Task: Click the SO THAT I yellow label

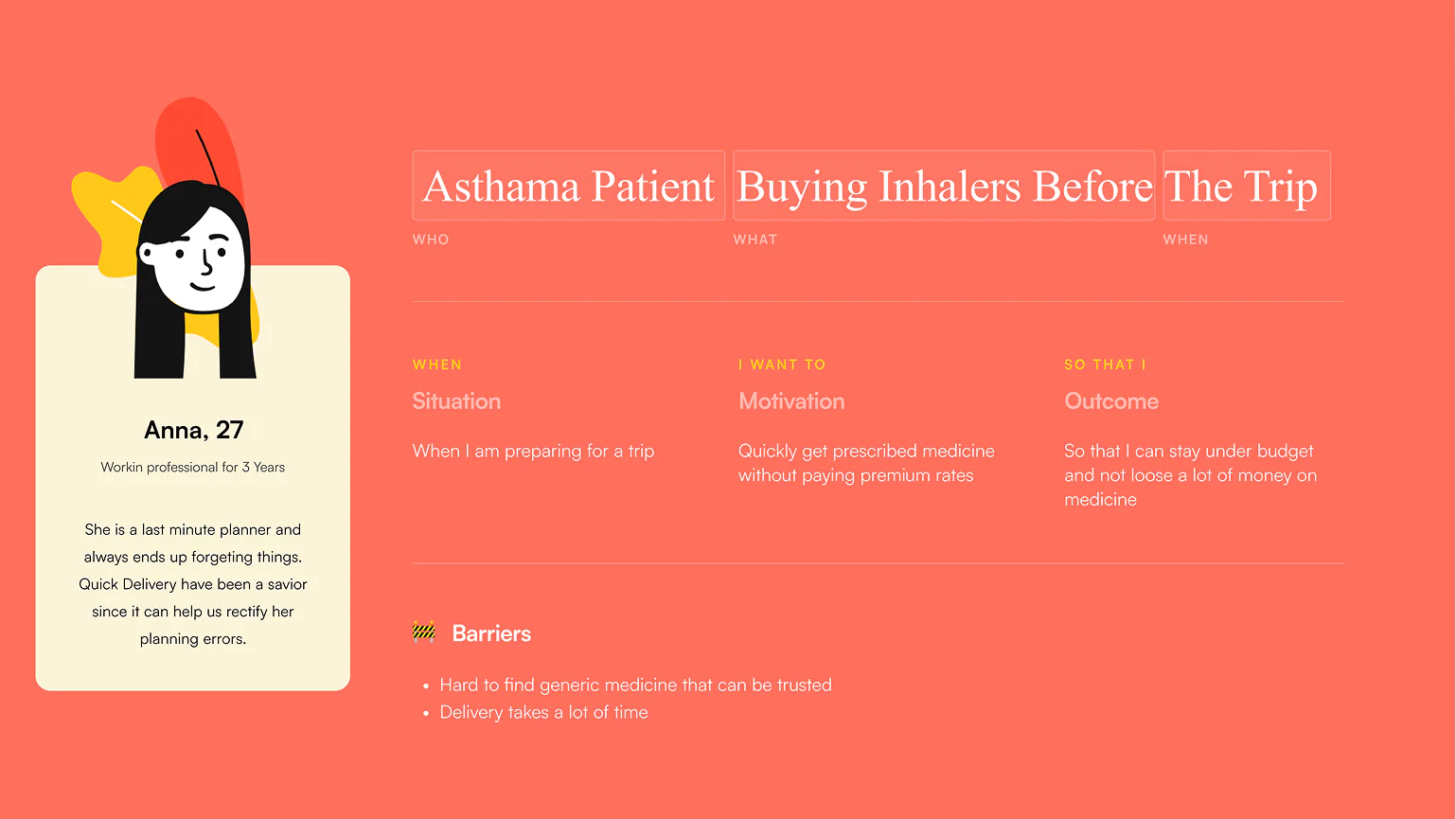Action: (1105, 365)
